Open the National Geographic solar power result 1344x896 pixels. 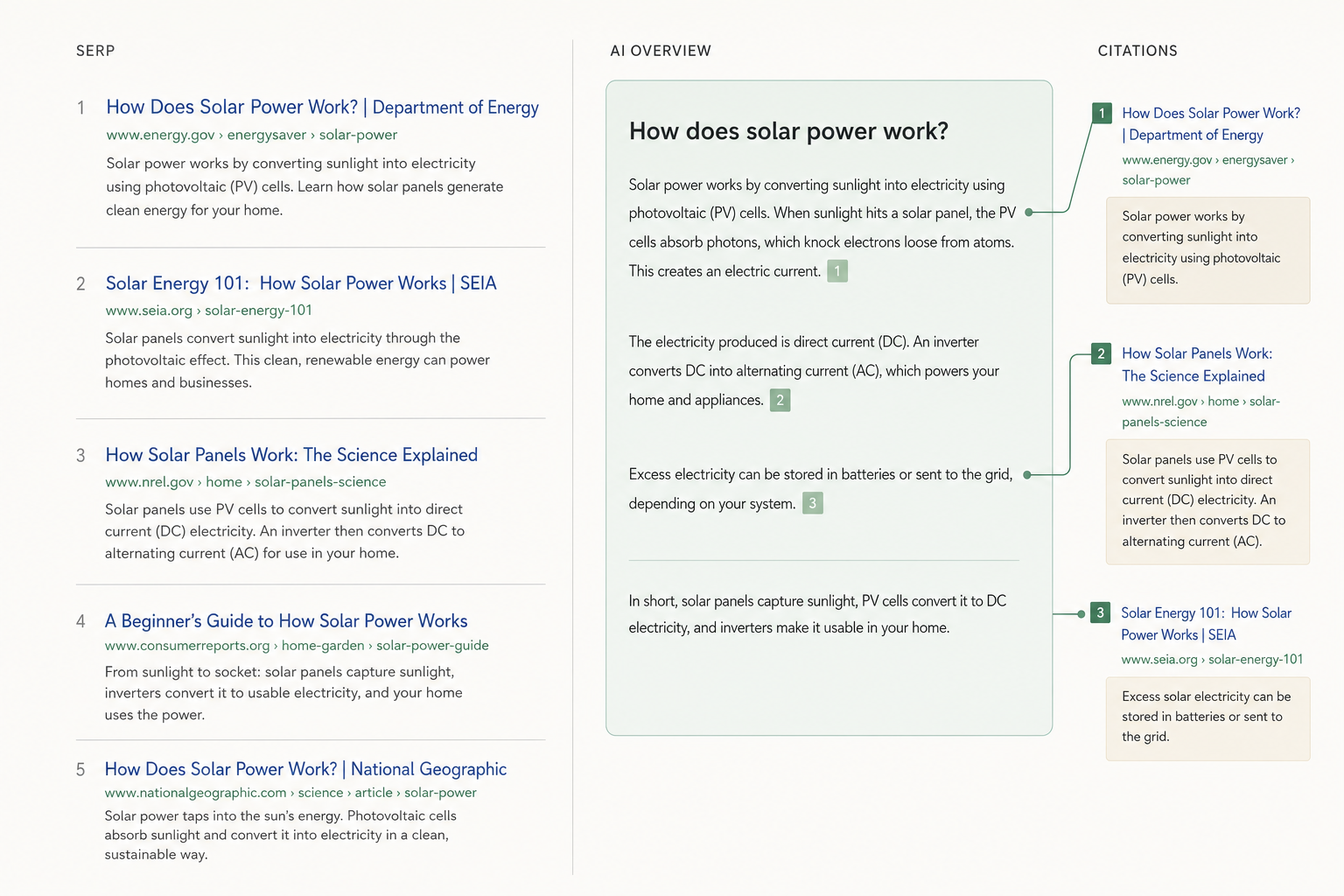click(x=305, y=769)
